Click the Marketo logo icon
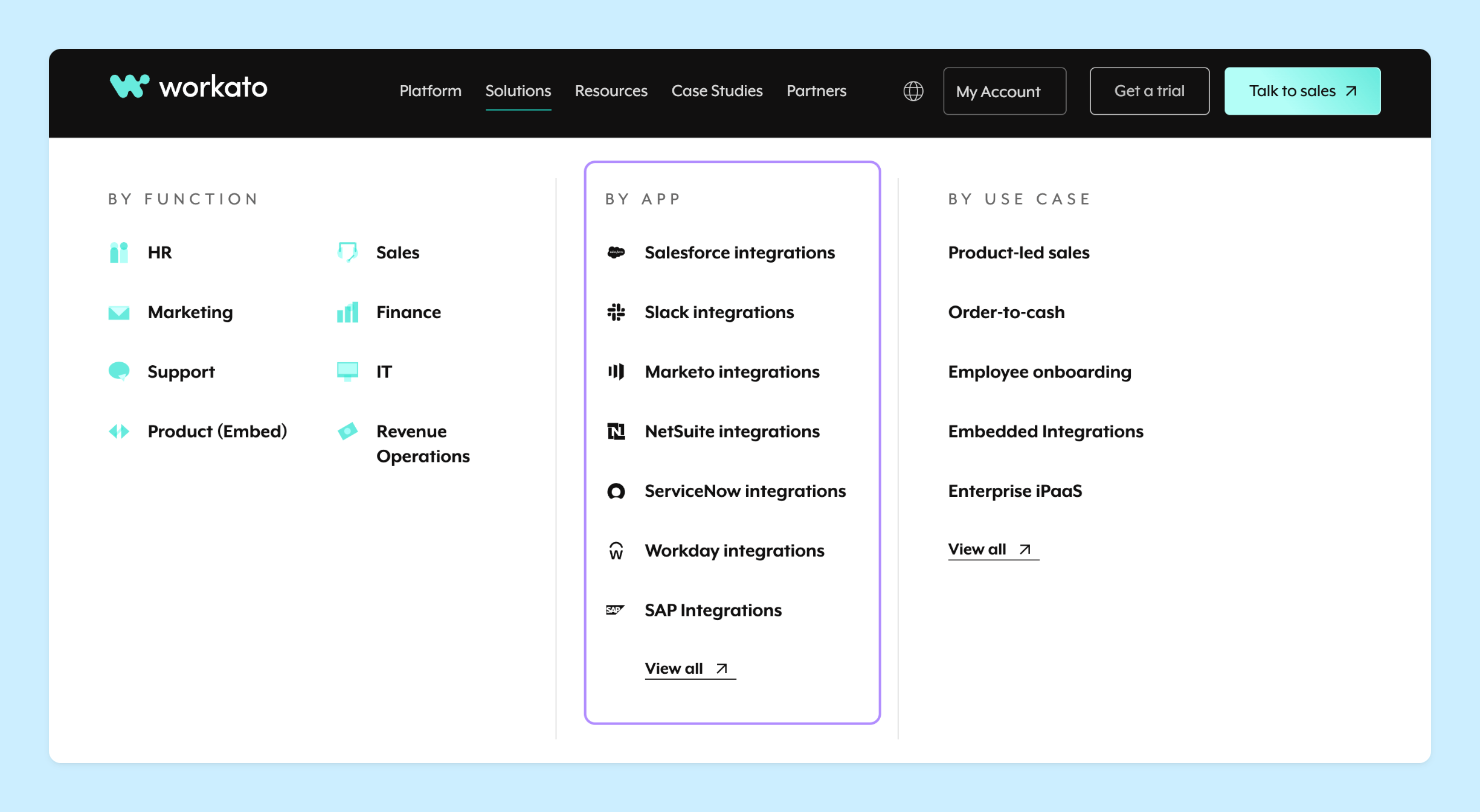Viewport: 1480px width, 812px height. [x=616, y=371]
